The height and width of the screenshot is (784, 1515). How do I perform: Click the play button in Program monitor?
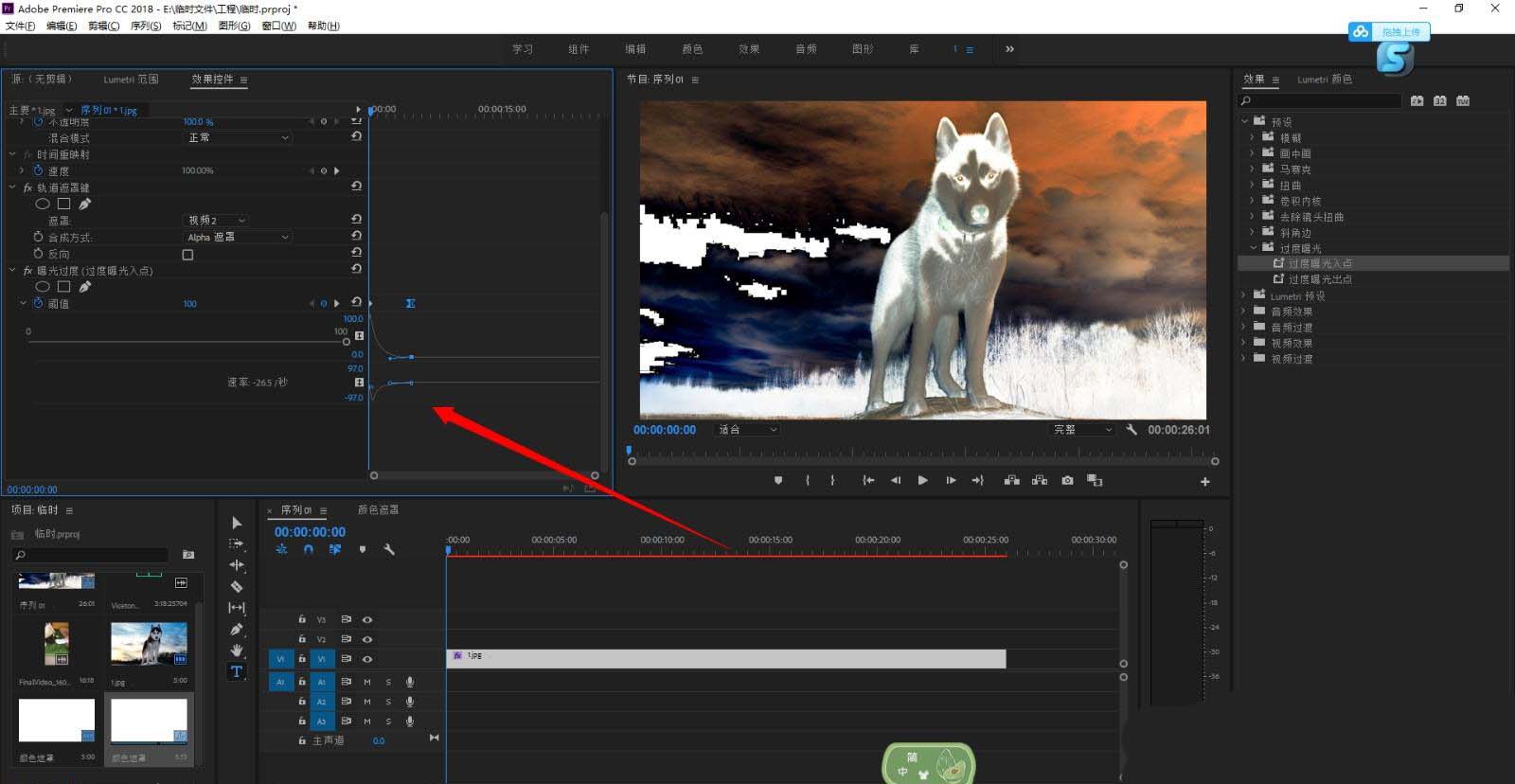click(x=922, y=481)
